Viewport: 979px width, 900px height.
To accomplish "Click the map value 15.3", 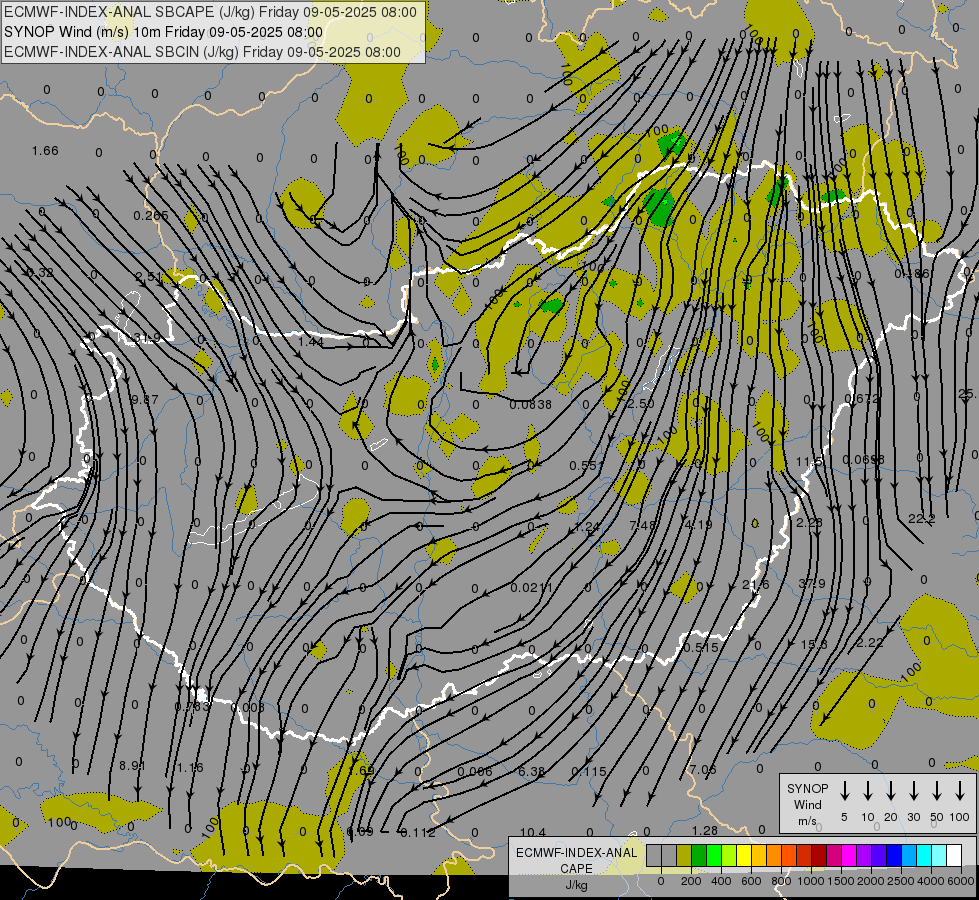I will [x=814, y=644].
